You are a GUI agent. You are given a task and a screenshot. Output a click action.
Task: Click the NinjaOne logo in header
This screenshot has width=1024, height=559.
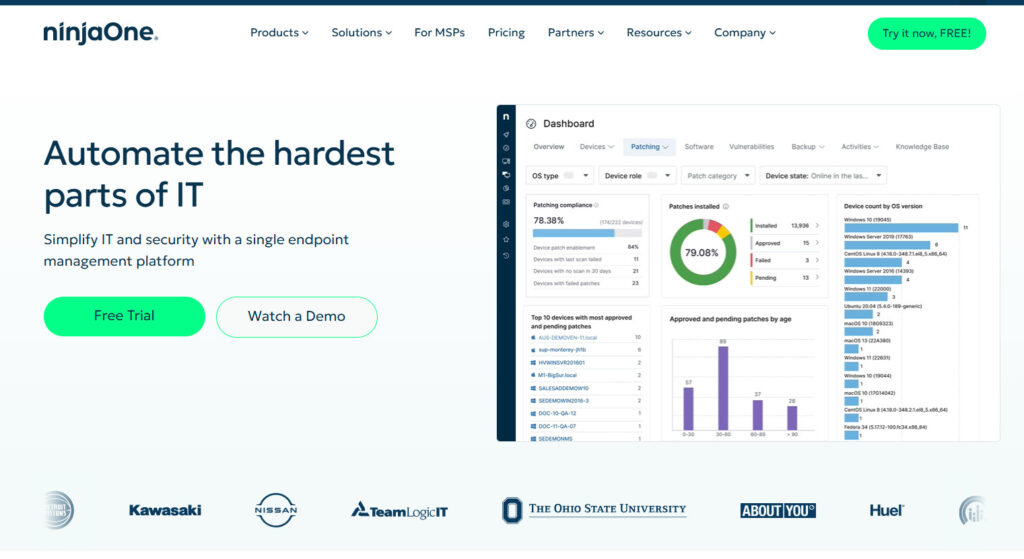point(100,33)
